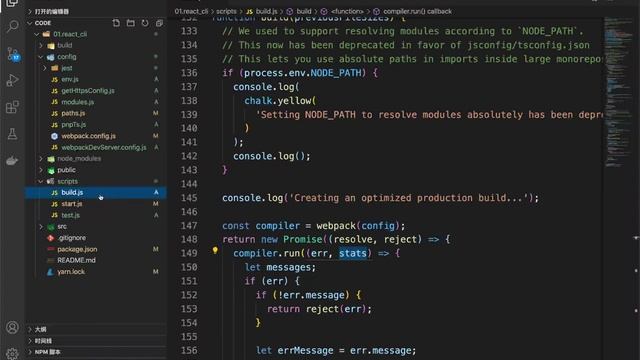Click 01.react_cli in the breadcrumb
This screenshot has width=640, height=360.
(x=191, y=11)
